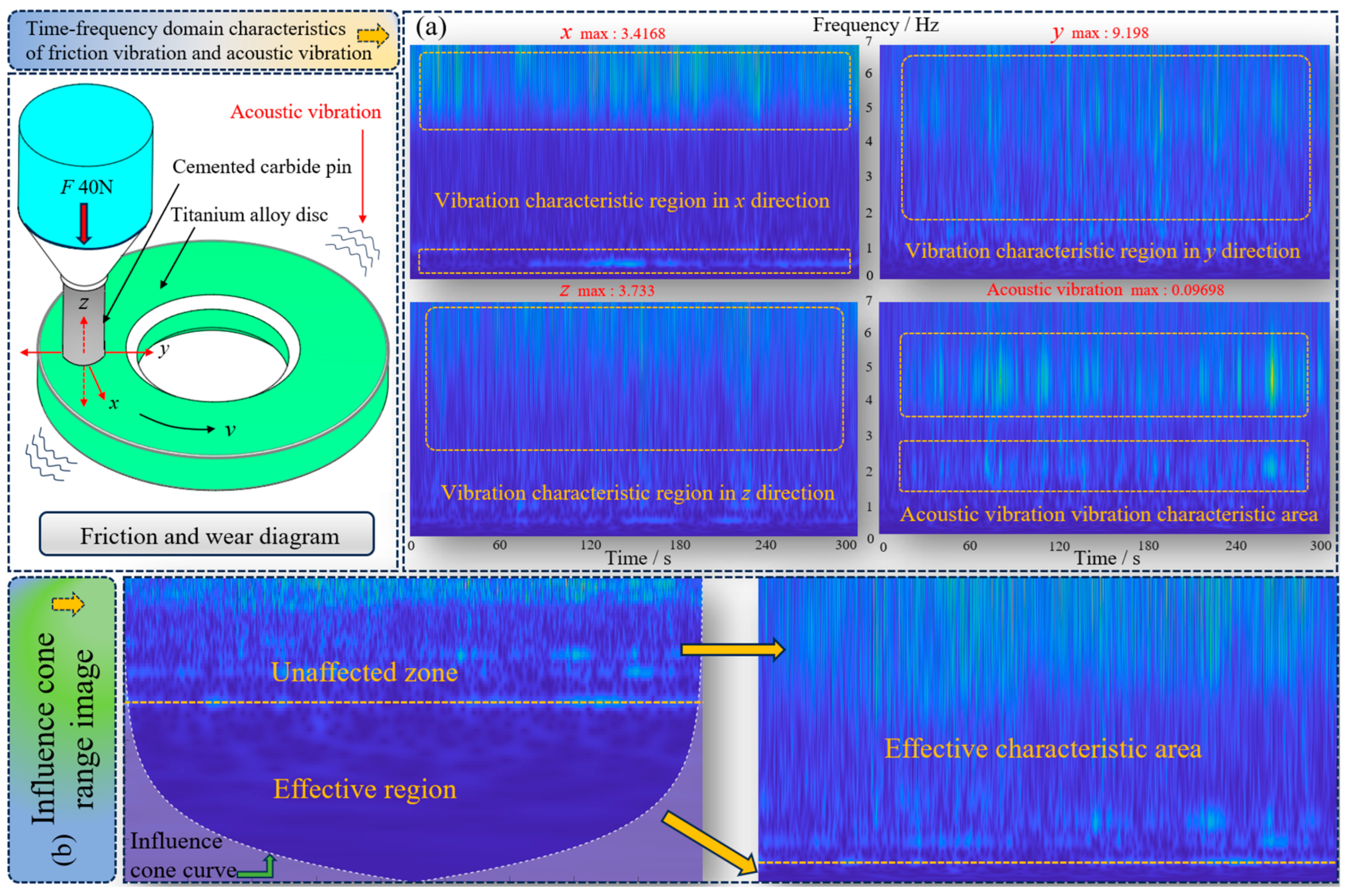1347x896 pixels.
Task: Click the Cemented carbide pin label
Action: click(x=262, y=167)
